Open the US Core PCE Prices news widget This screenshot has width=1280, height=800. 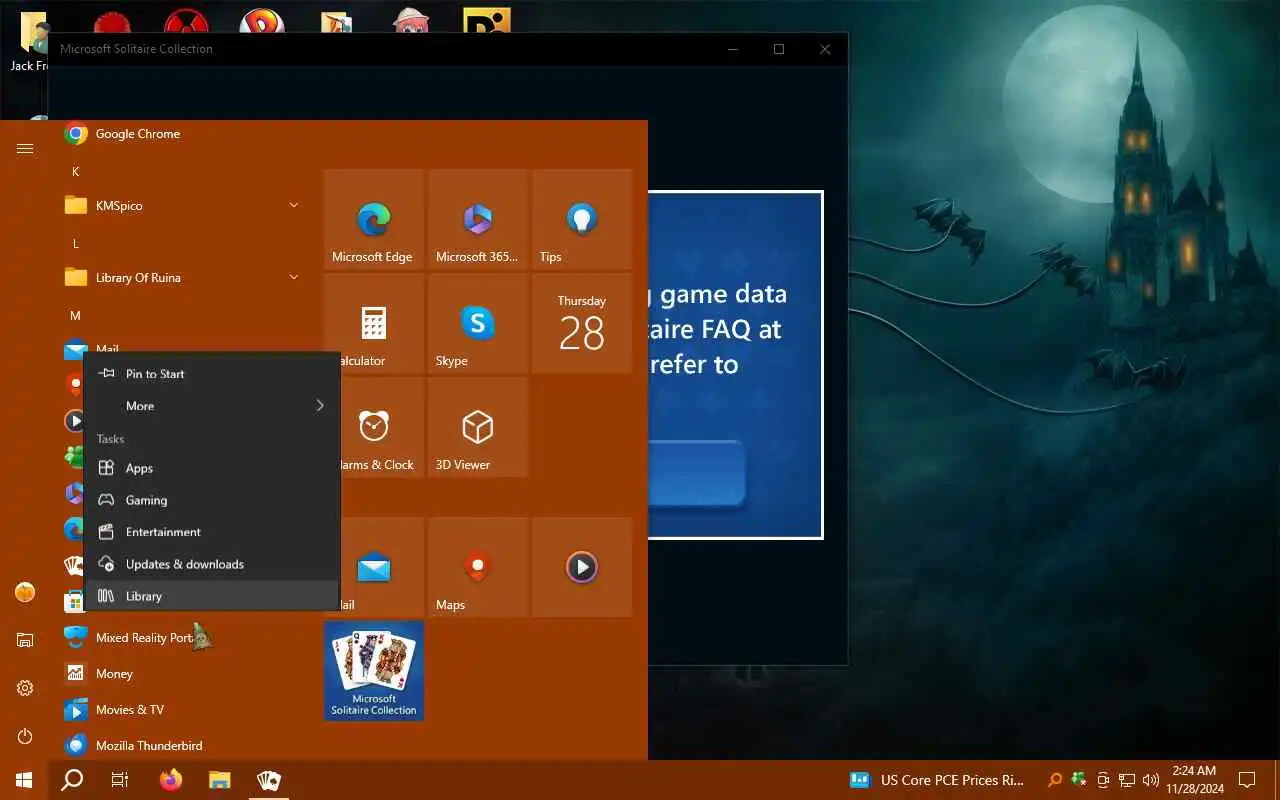click(x=937, y=780)
